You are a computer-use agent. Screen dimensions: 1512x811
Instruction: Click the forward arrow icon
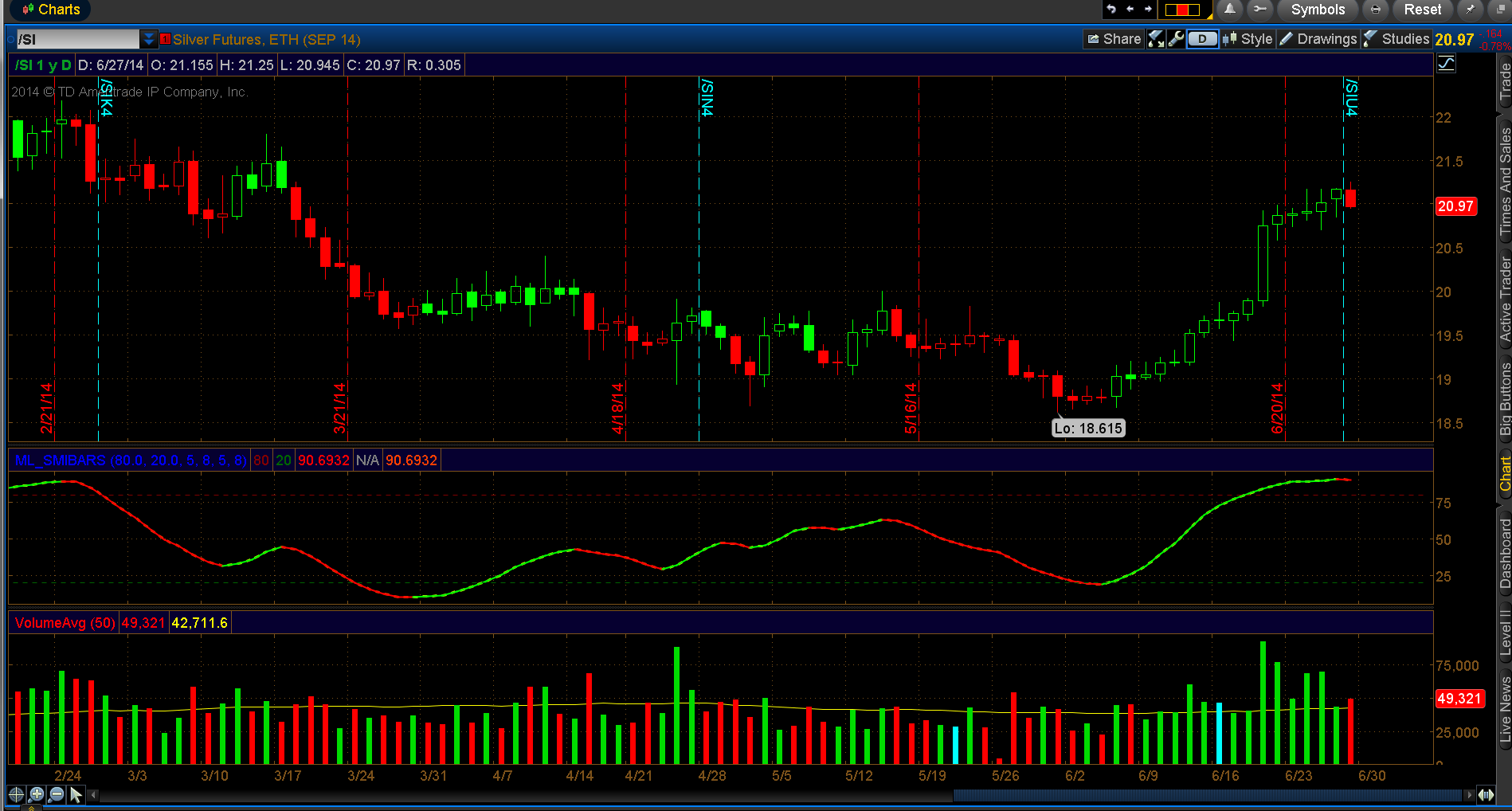point(1148,10)
